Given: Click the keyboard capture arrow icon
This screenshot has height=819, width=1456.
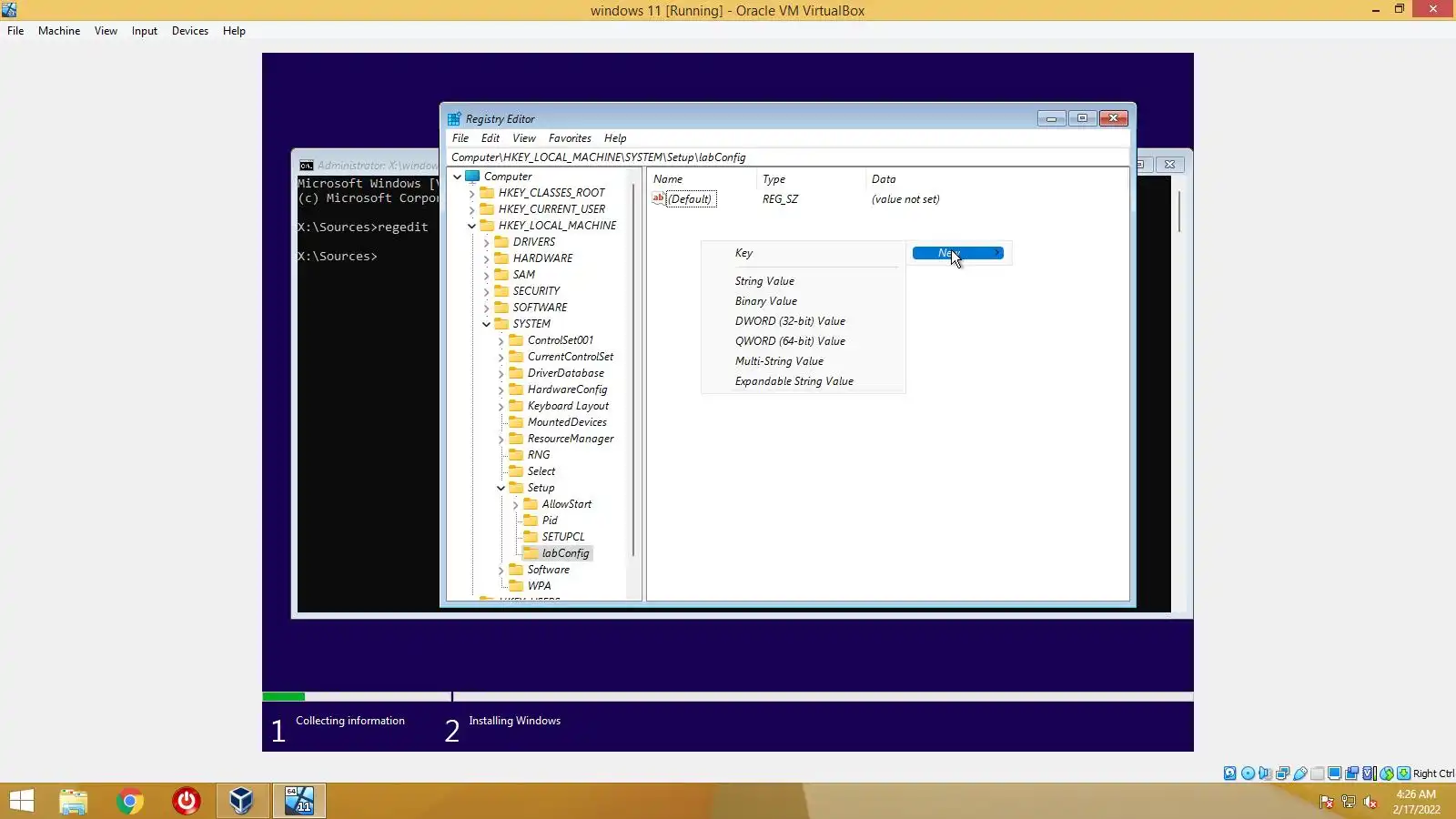Looking at the screenshot, I should pos(1404,773).
